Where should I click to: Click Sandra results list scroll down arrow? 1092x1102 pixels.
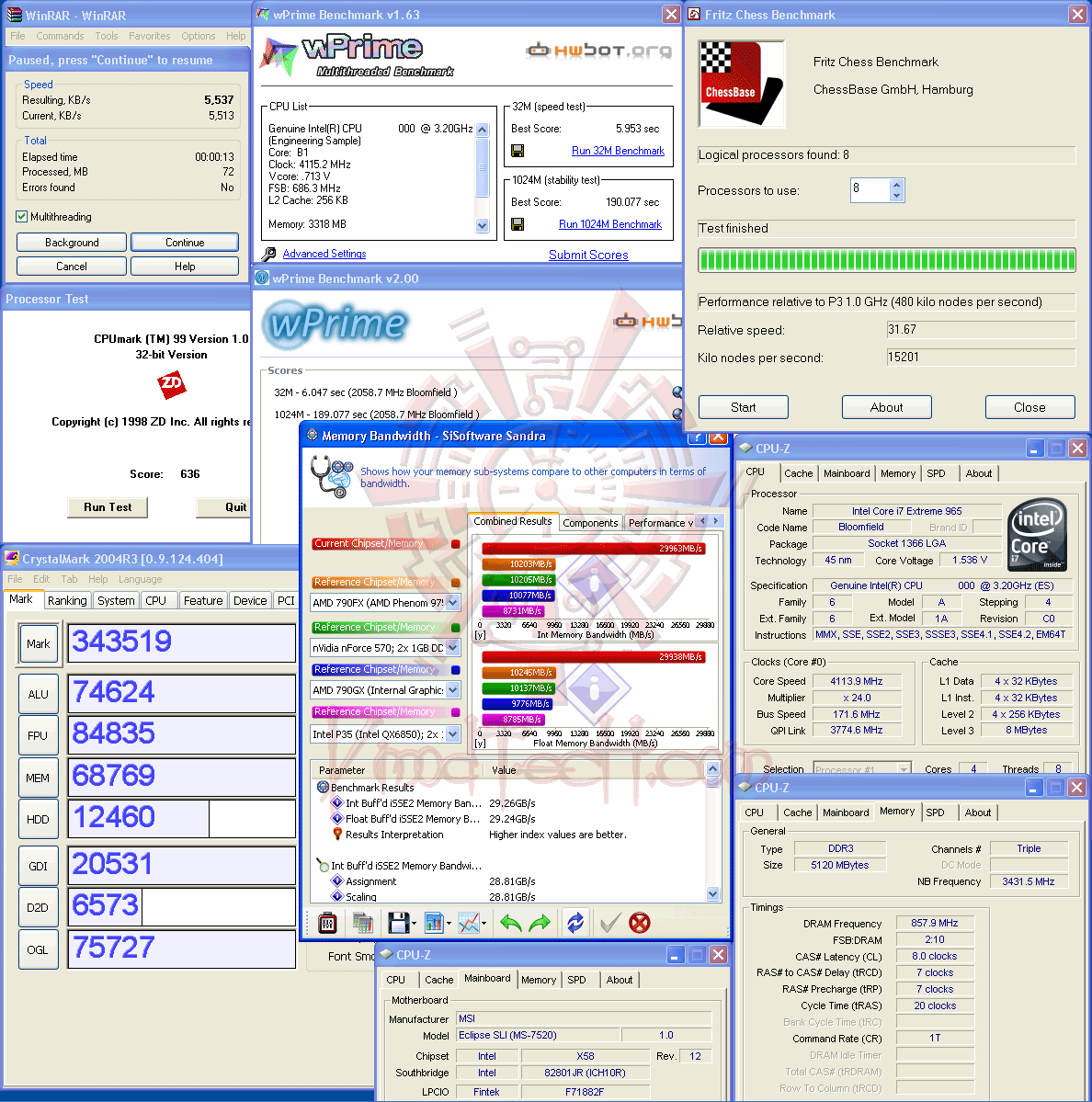tap(712, 894)
